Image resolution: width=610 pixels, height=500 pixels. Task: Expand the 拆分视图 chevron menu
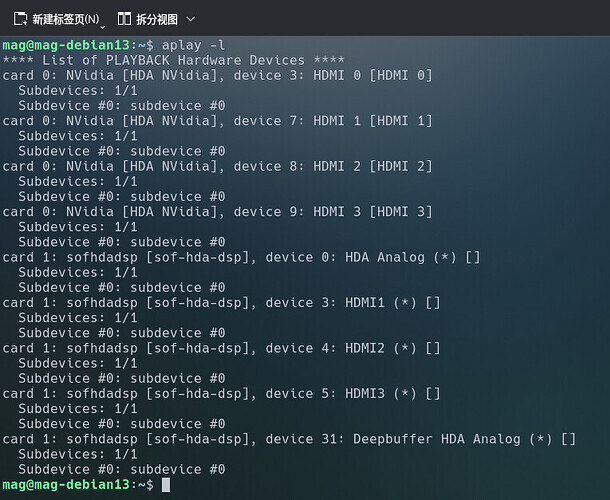(x=191, y=19)
